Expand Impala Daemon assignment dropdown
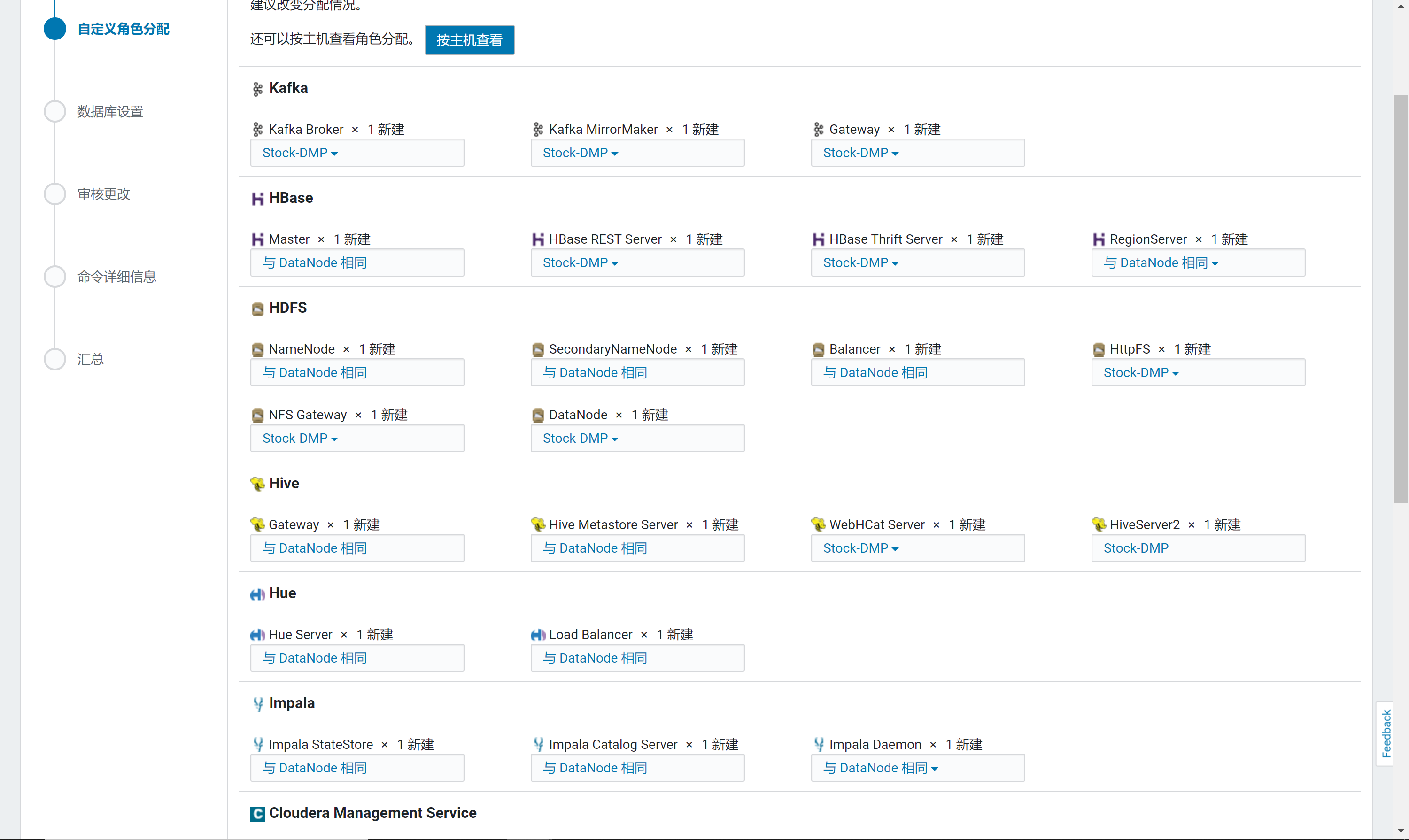1409x840 pixels. (918, 768)
